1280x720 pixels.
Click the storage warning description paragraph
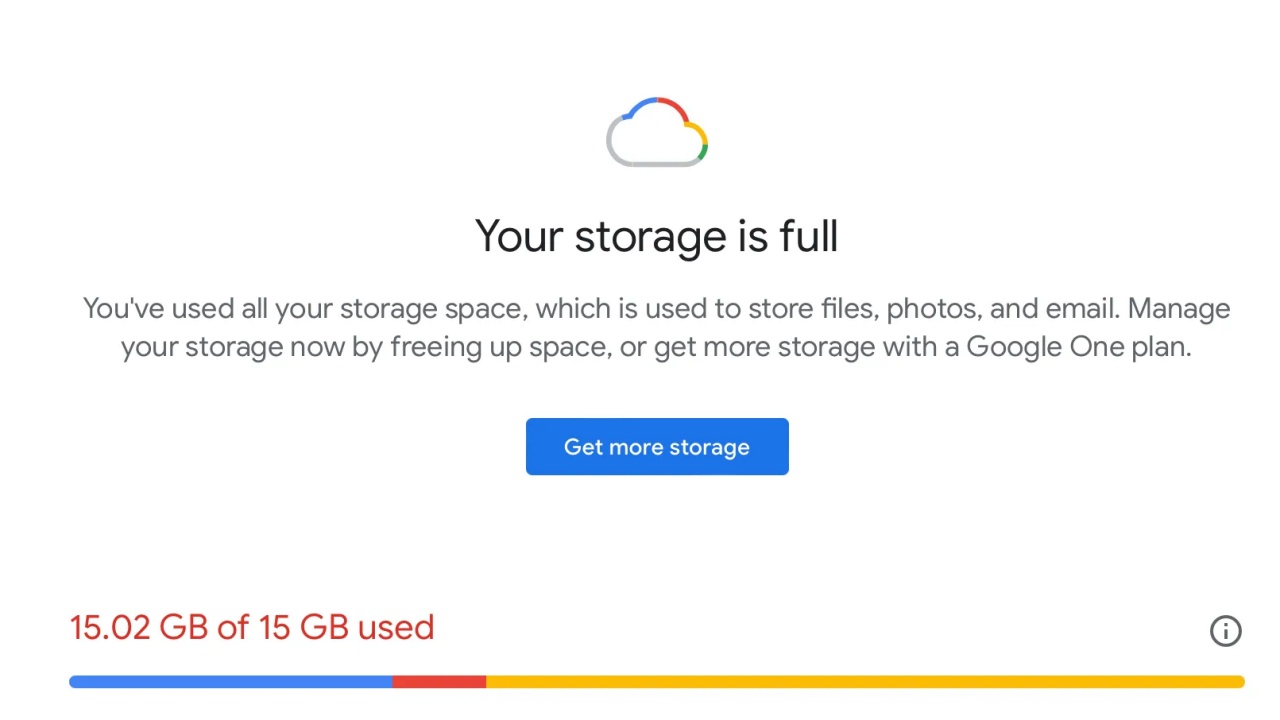pyautogui.click(x=656, y=327)
